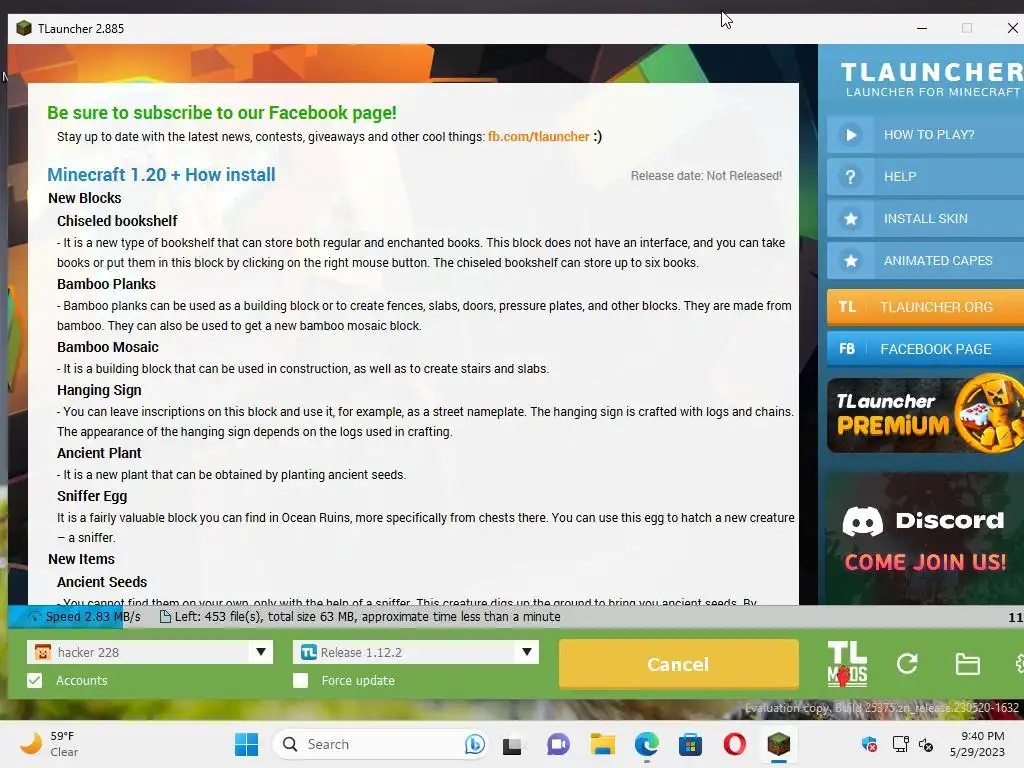This screenshot has height=768, width=1024.
Task: Click the play icon beside How to Play
Action: pyautogui.click(x=850, y=135)
